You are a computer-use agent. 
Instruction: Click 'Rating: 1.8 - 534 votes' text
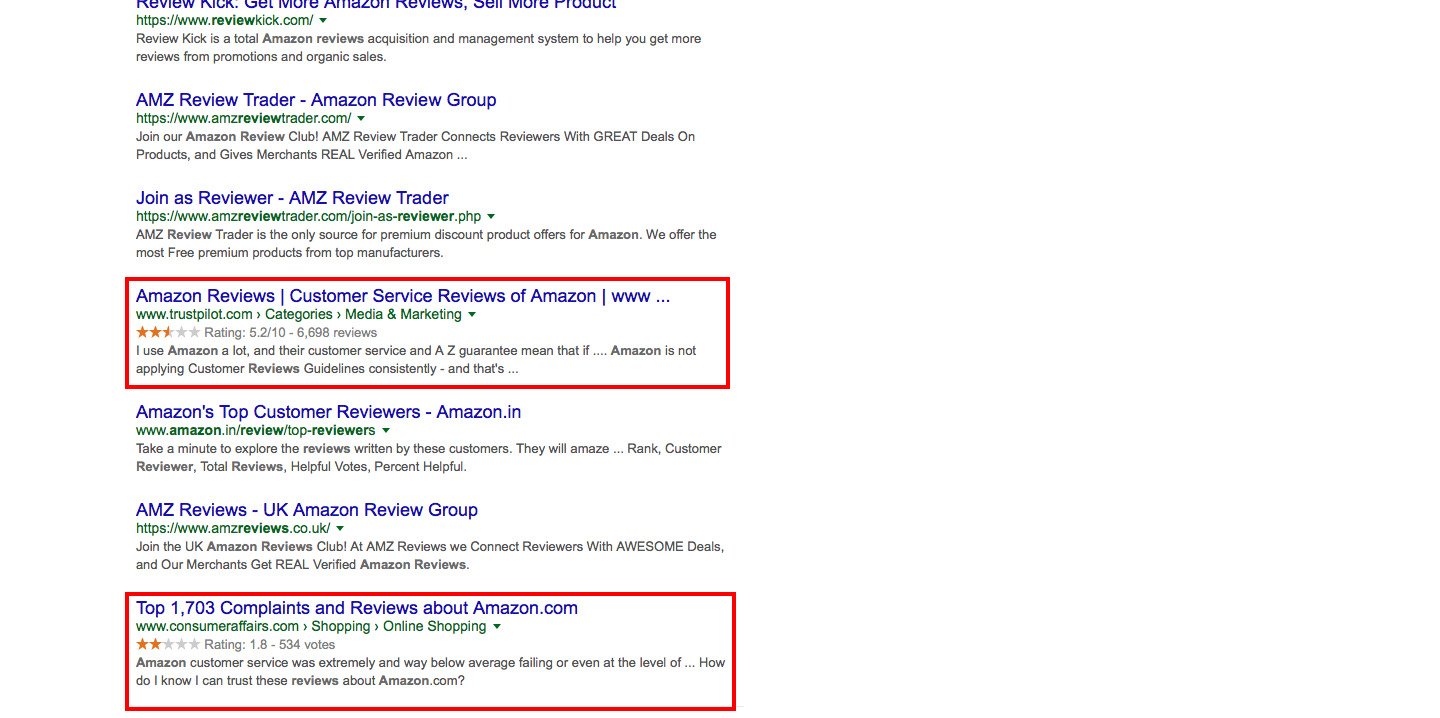click(270, 644)
